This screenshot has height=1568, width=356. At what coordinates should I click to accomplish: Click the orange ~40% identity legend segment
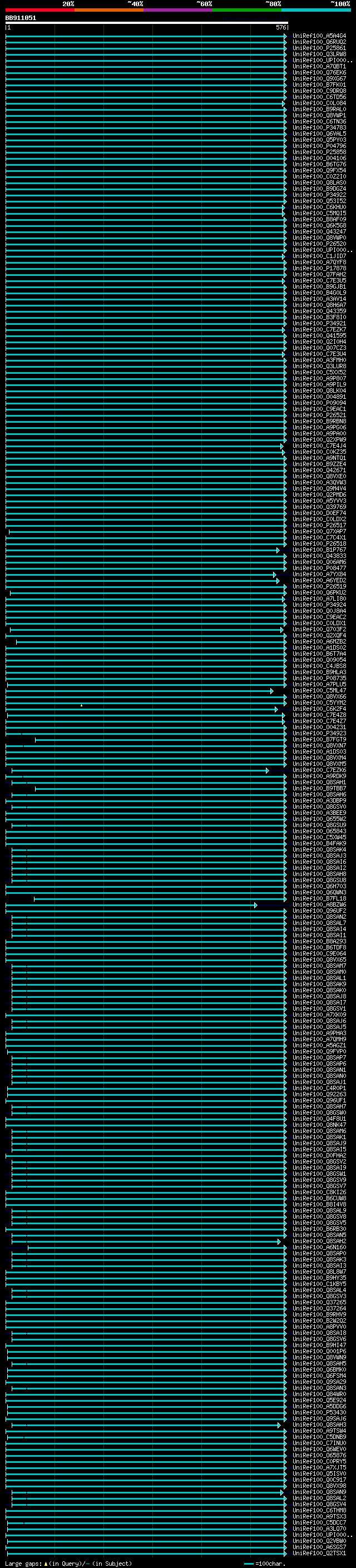(109, 10)
